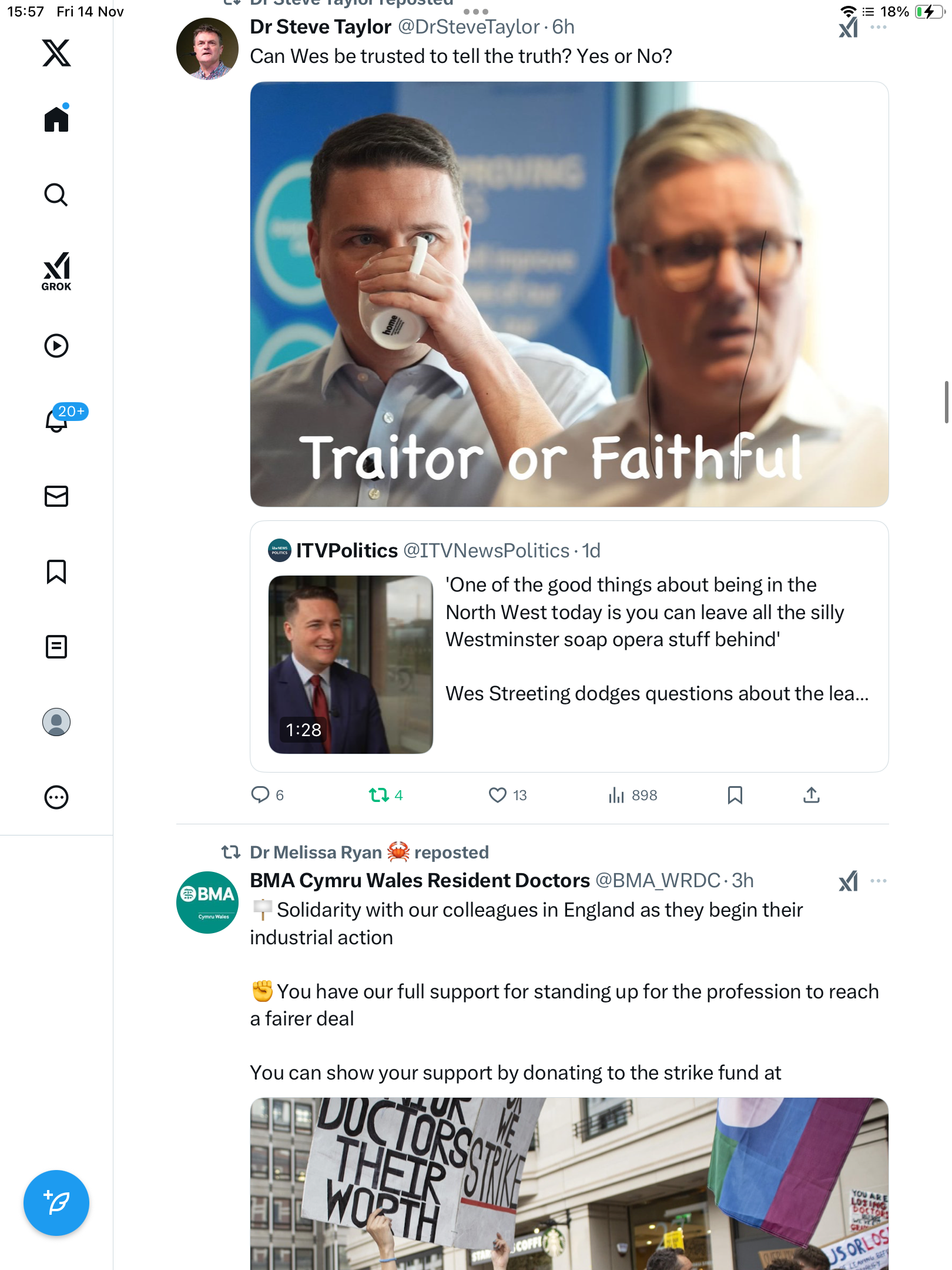Open Notifications bell with 20+ badge

(x=58, y=420)
